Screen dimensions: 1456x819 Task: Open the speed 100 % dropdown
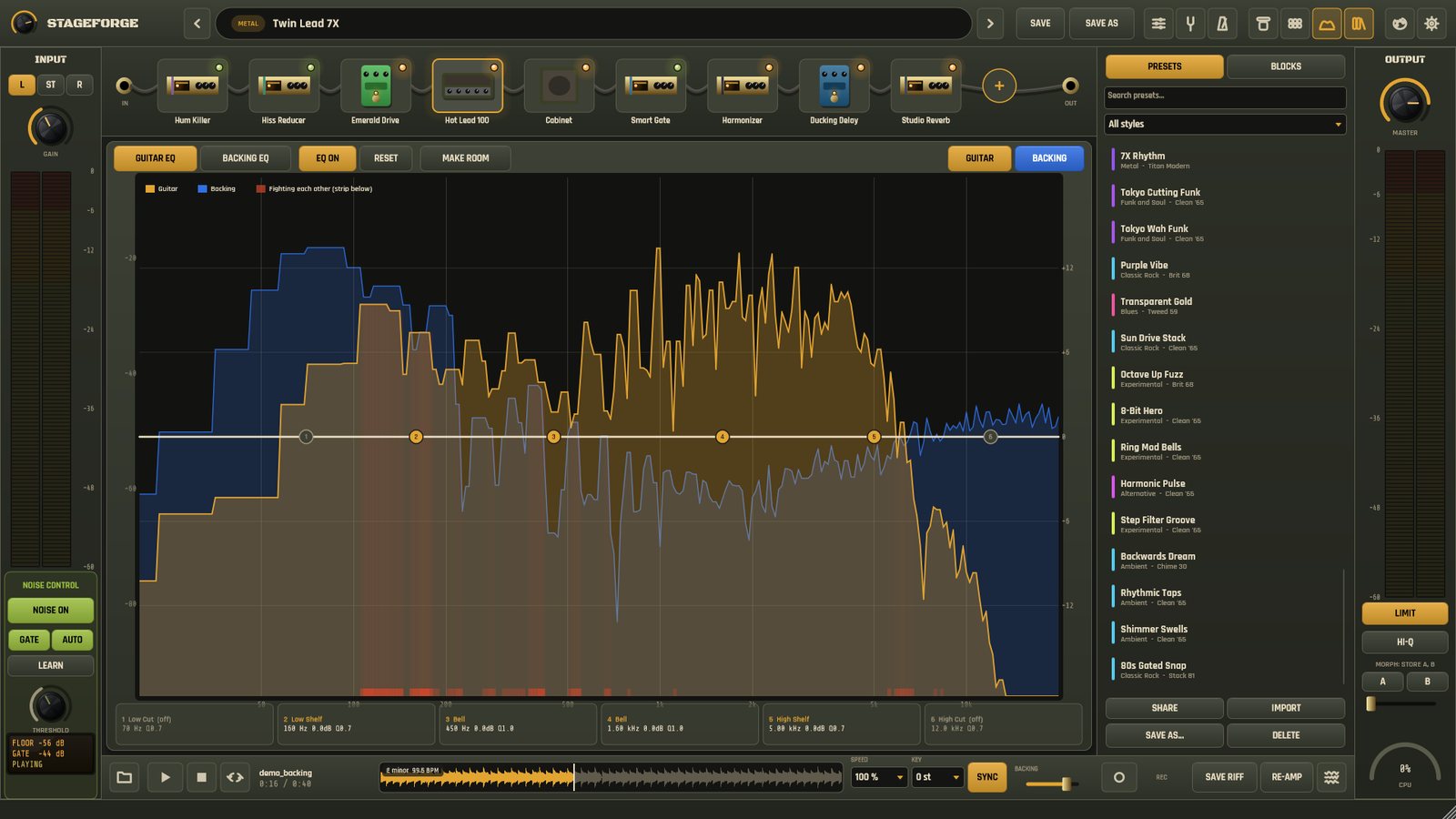point(879,777)
